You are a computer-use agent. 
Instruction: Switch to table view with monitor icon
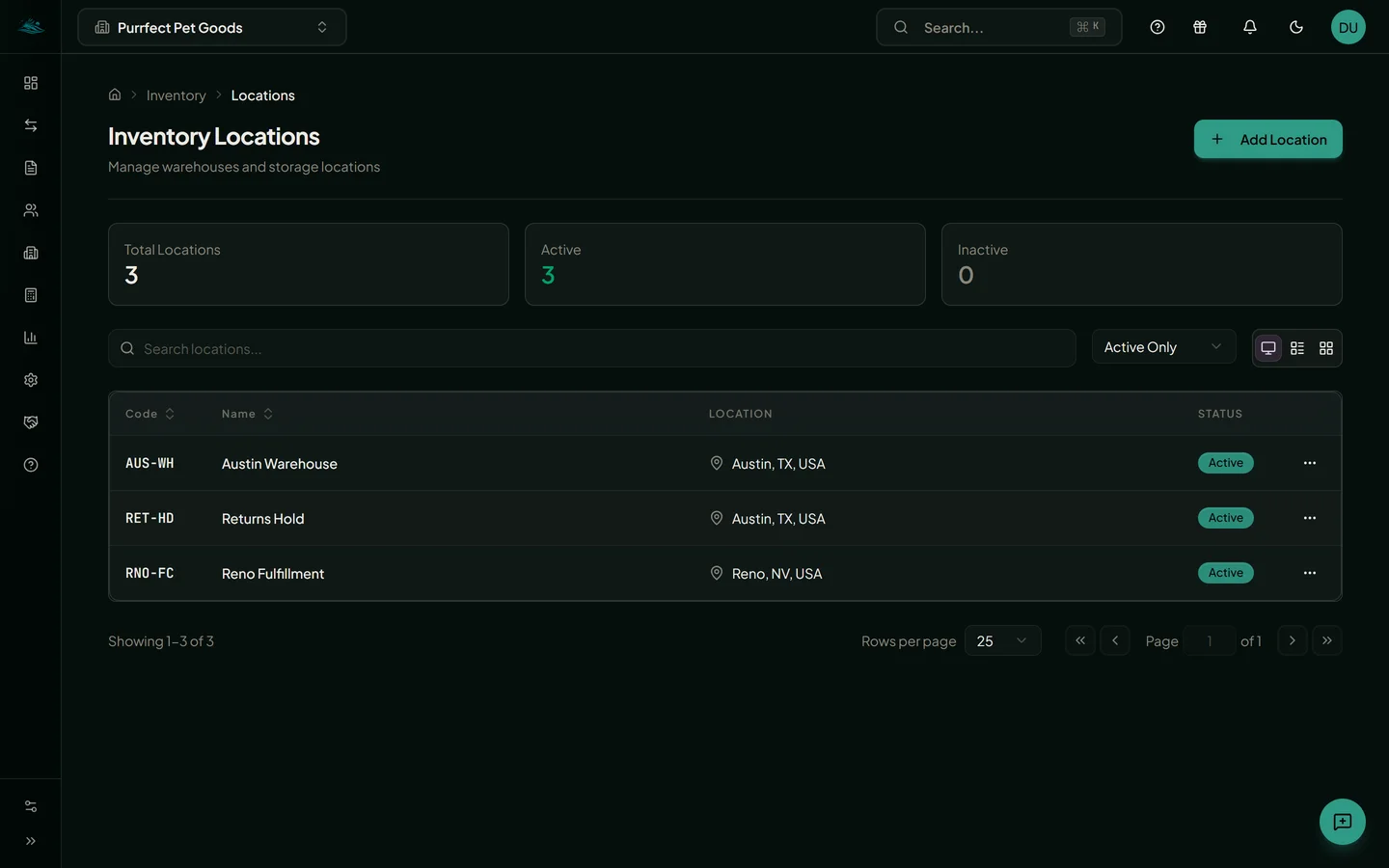(1268, 348)
